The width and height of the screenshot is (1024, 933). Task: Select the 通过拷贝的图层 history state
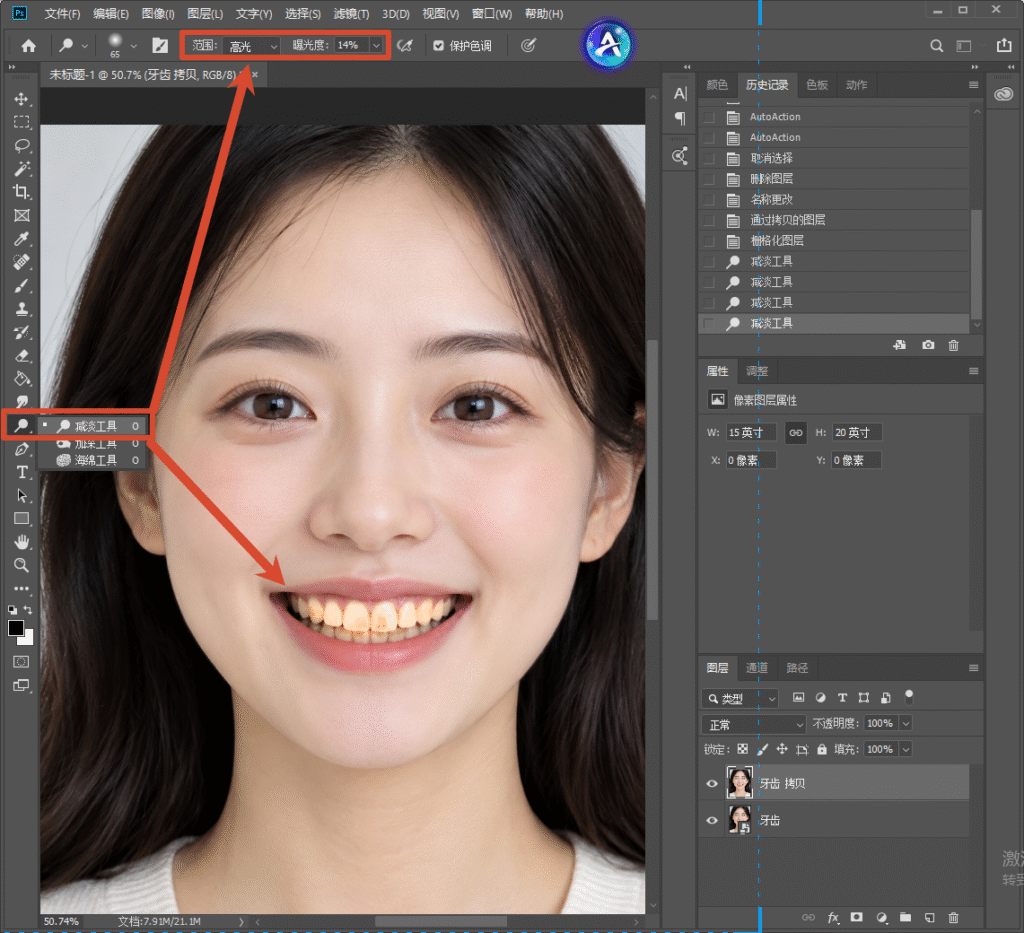(x=833, y=220)
